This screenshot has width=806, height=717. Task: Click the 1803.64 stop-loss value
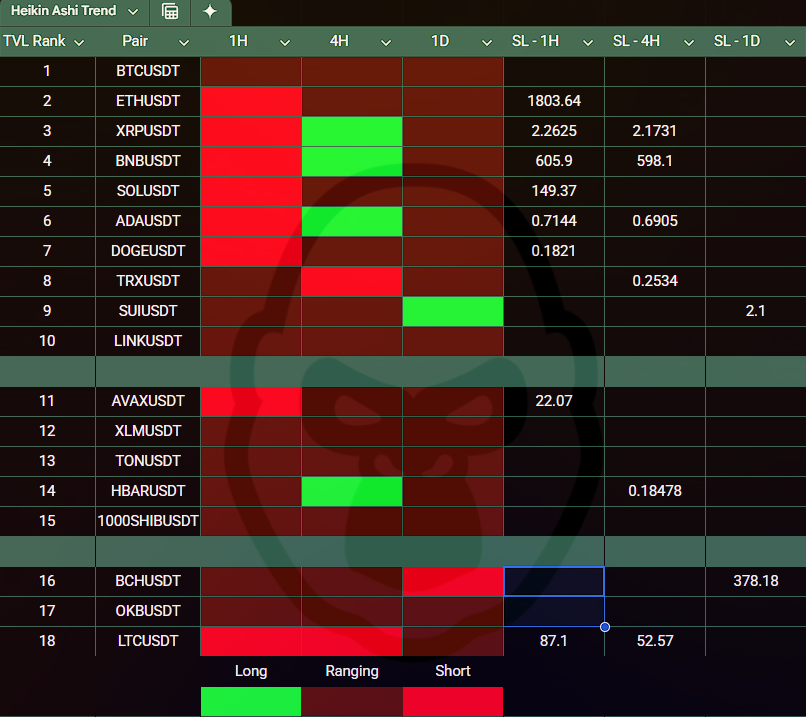(x=554, y=101)
